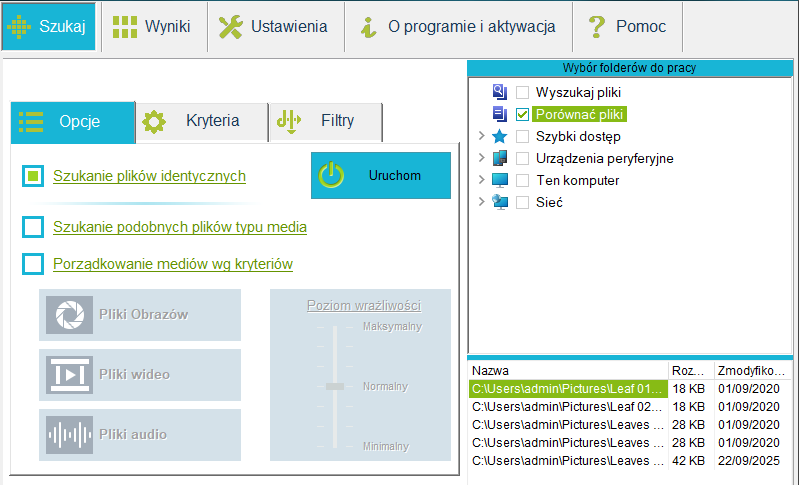The height and width of the screenshot is (485, 800).
Task: Click the Pliki wideo button
Action: (140, 375)
